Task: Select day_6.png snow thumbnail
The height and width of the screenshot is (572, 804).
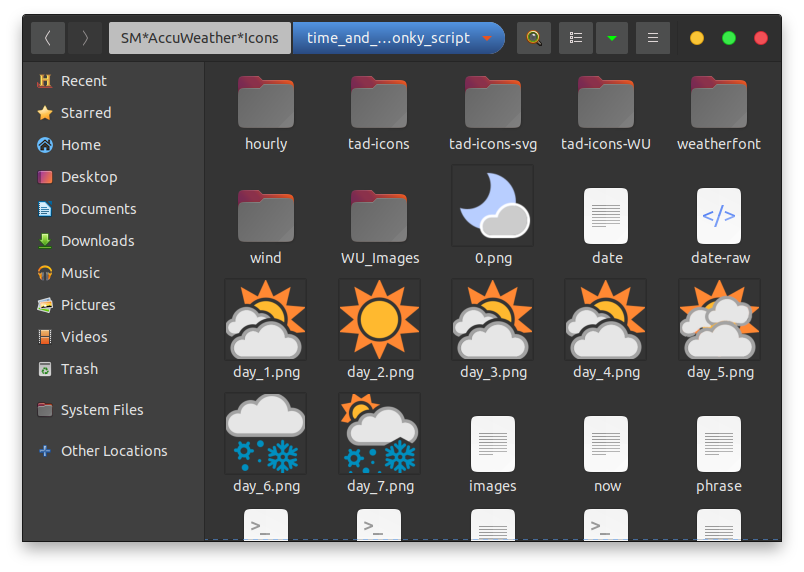Action: pos(266,434)
